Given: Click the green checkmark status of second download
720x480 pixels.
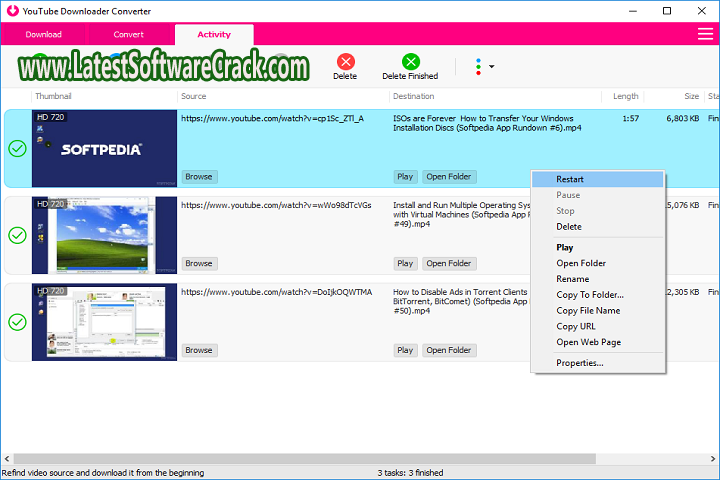Looking at the screenshot, I should 17,235.
